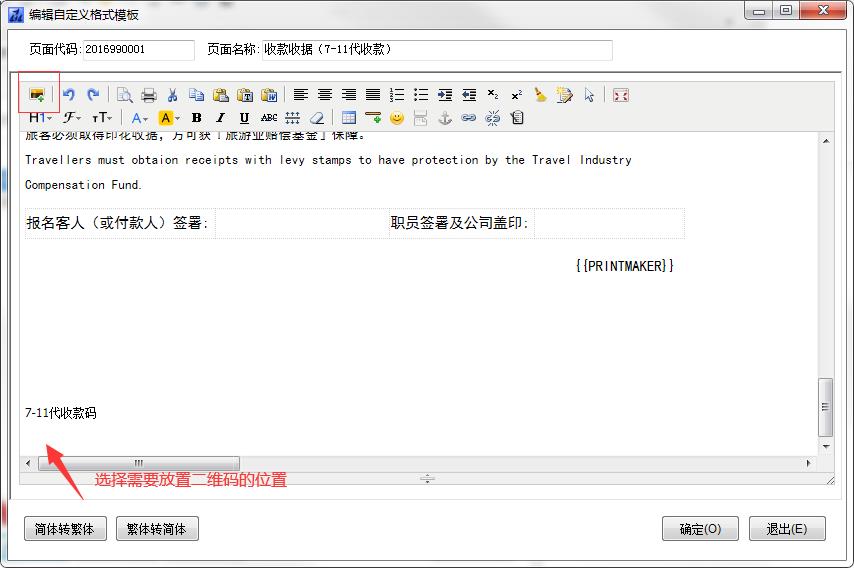Click the 简体转繁体 button
This screenshot has height=568, width=854.
[x=65, y=529]
